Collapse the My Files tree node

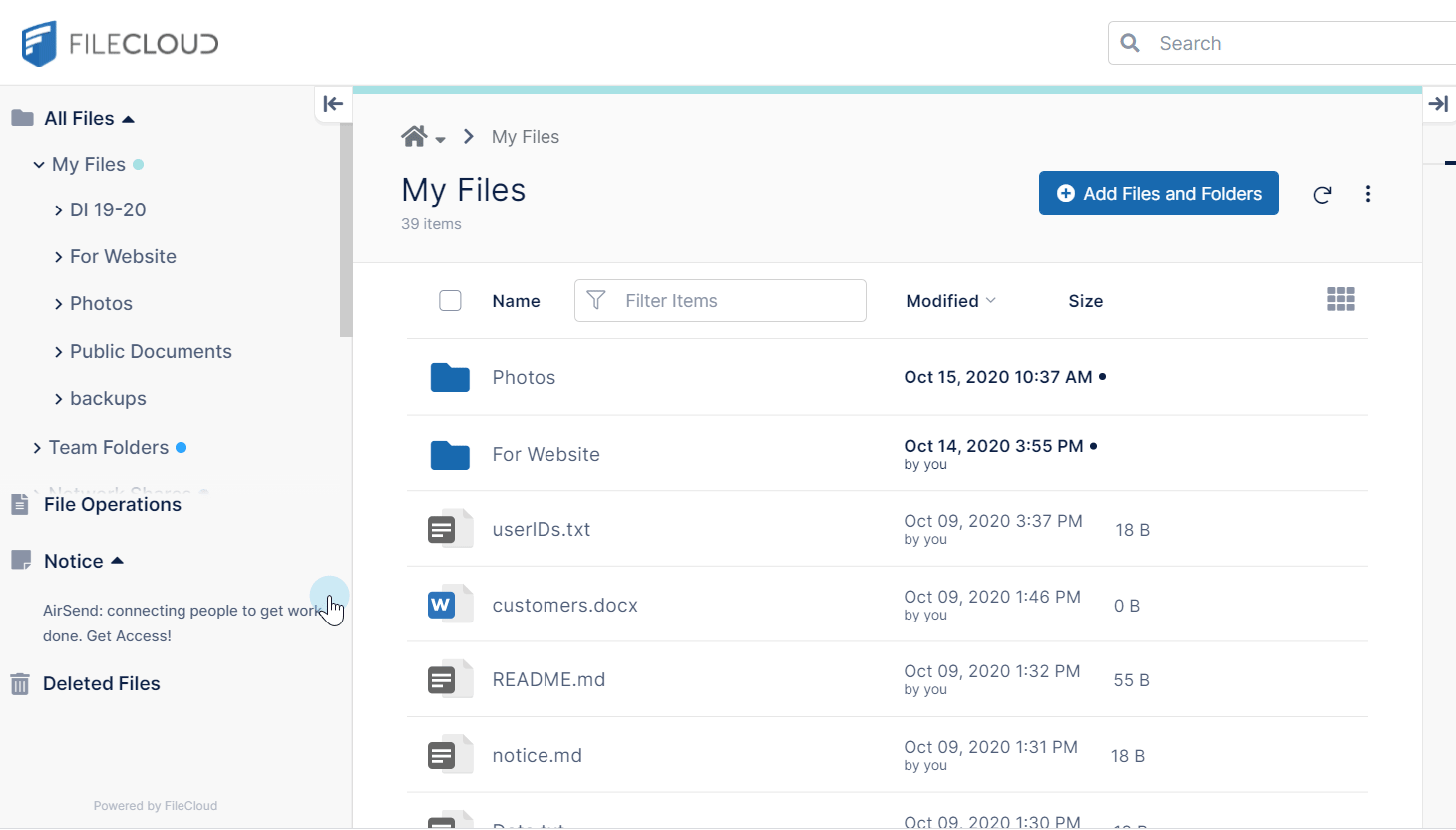(39, 165)
